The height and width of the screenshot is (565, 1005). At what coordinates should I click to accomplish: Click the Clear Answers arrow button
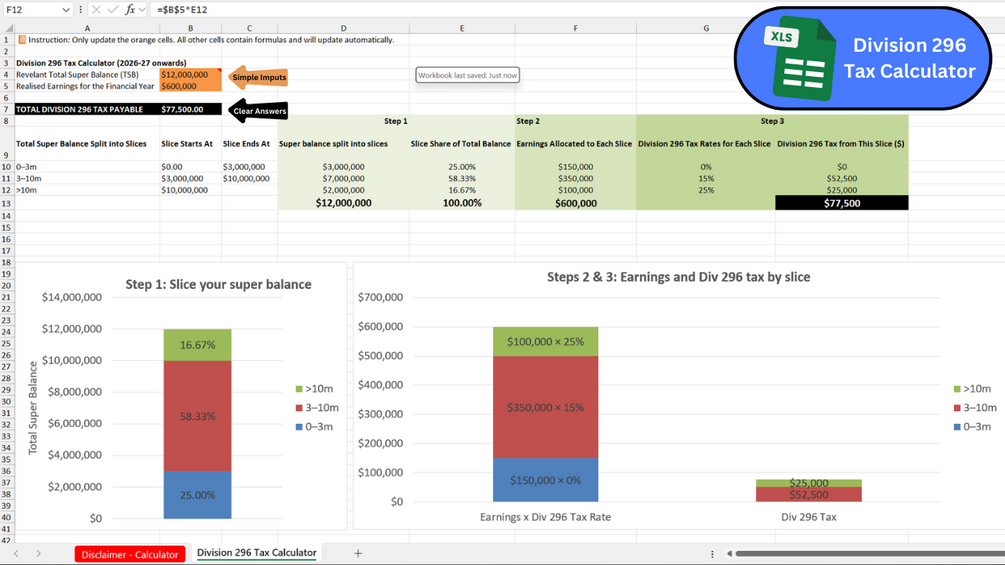pos(258,110)
